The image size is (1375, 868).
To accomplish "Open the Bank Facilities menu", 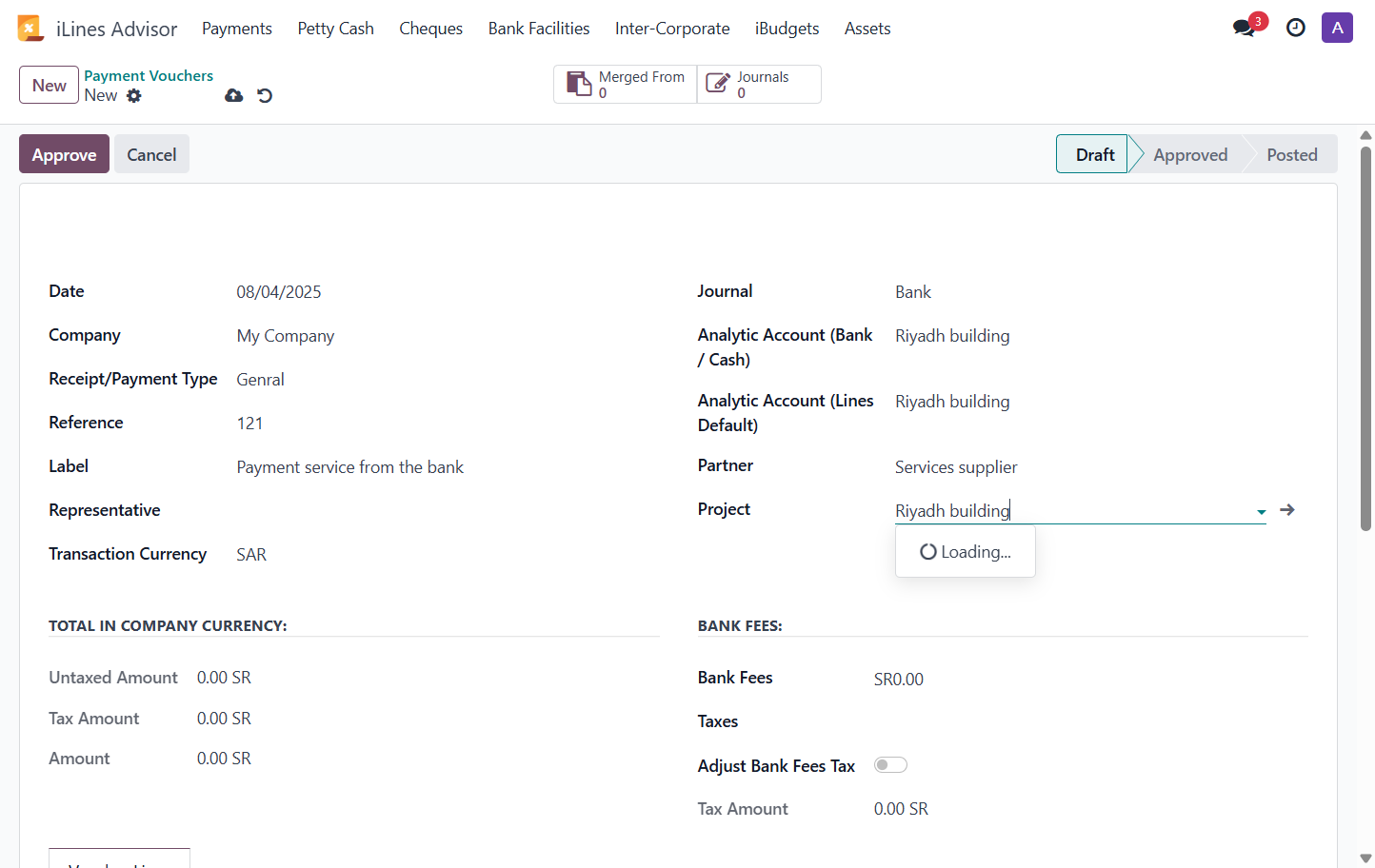I will [x=539, y=29].
